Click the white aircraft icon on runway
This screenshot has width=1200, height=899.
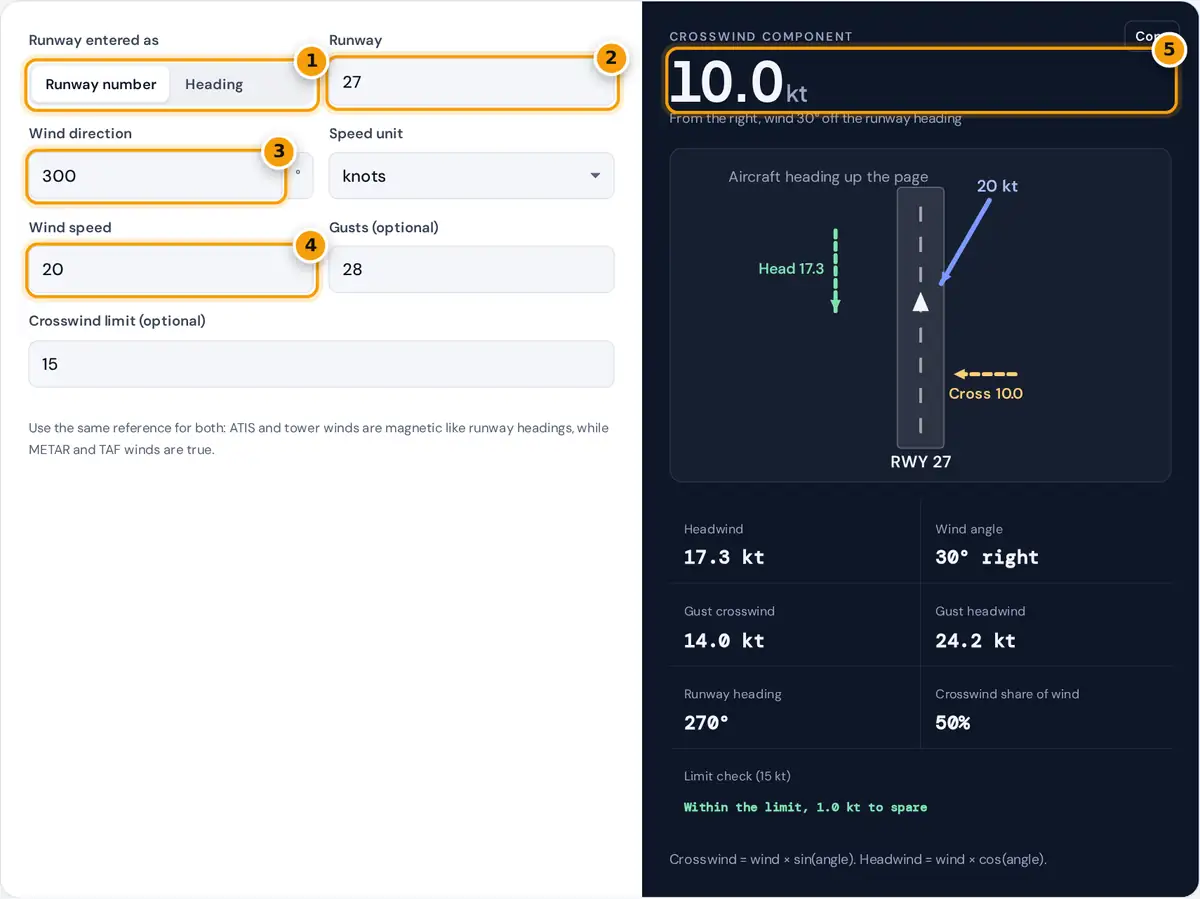pos(921,301)
